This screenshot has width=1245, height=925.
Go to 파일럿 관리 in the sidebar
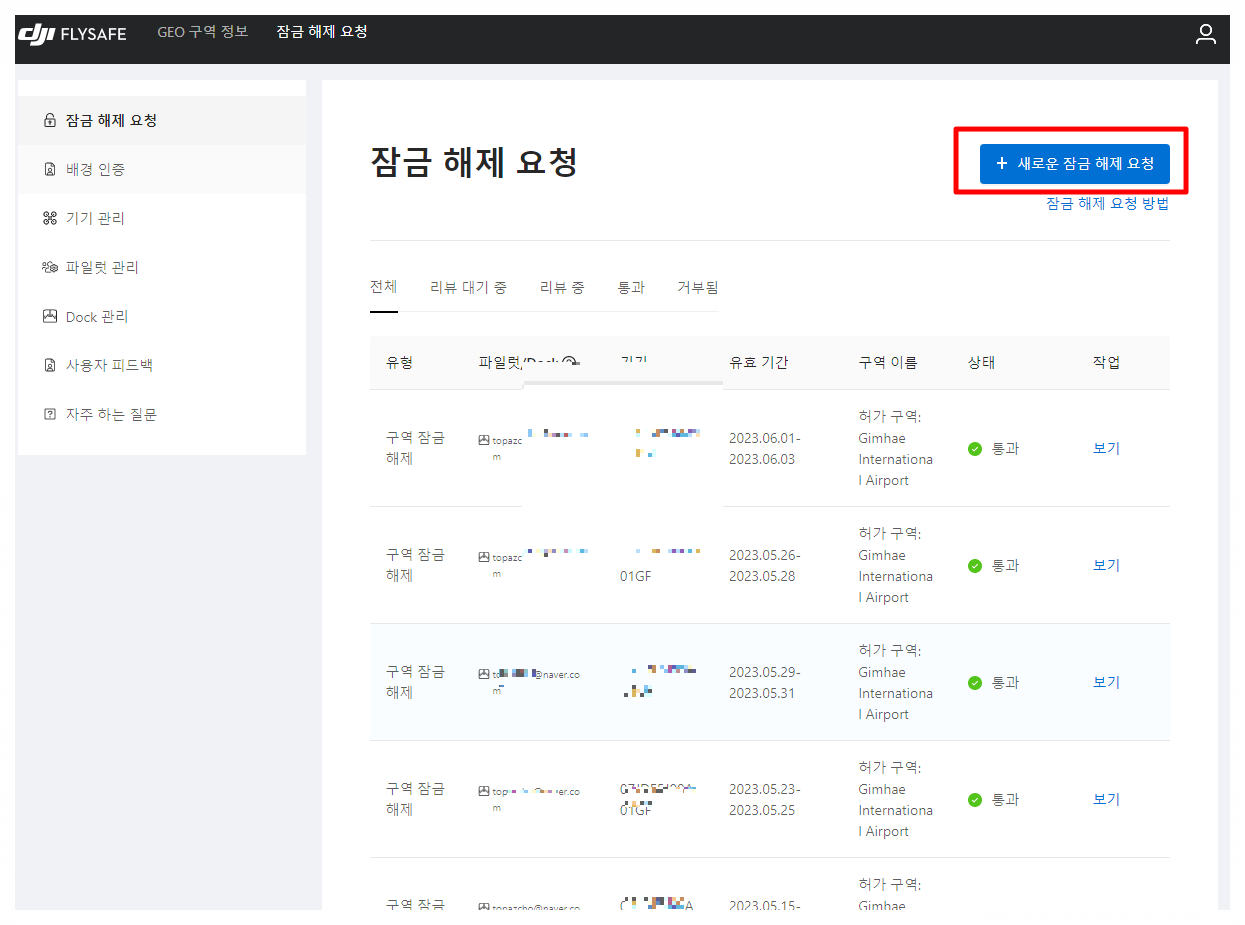[162, 268]
